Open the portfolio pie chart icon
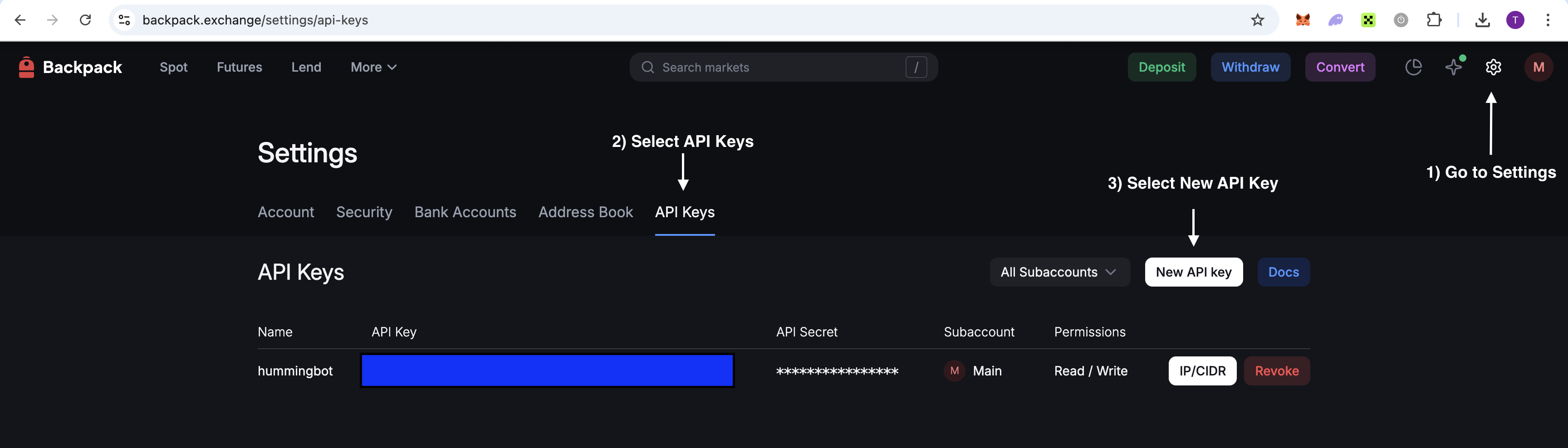1568x448 pixels. point(1413,67)
